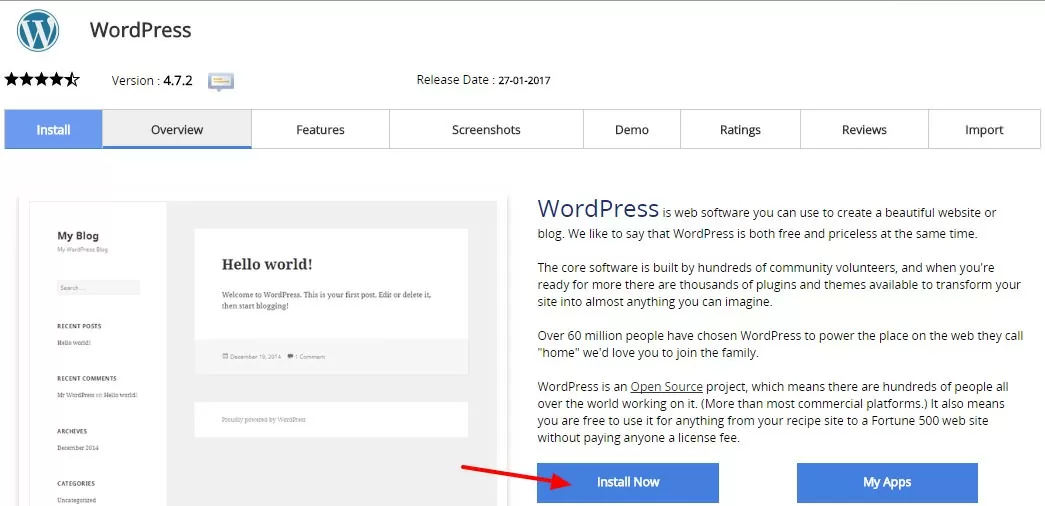Click 'December 2014' archive entry in preview
Viewport: 1045px width, 506px height.
pos(78,448)
